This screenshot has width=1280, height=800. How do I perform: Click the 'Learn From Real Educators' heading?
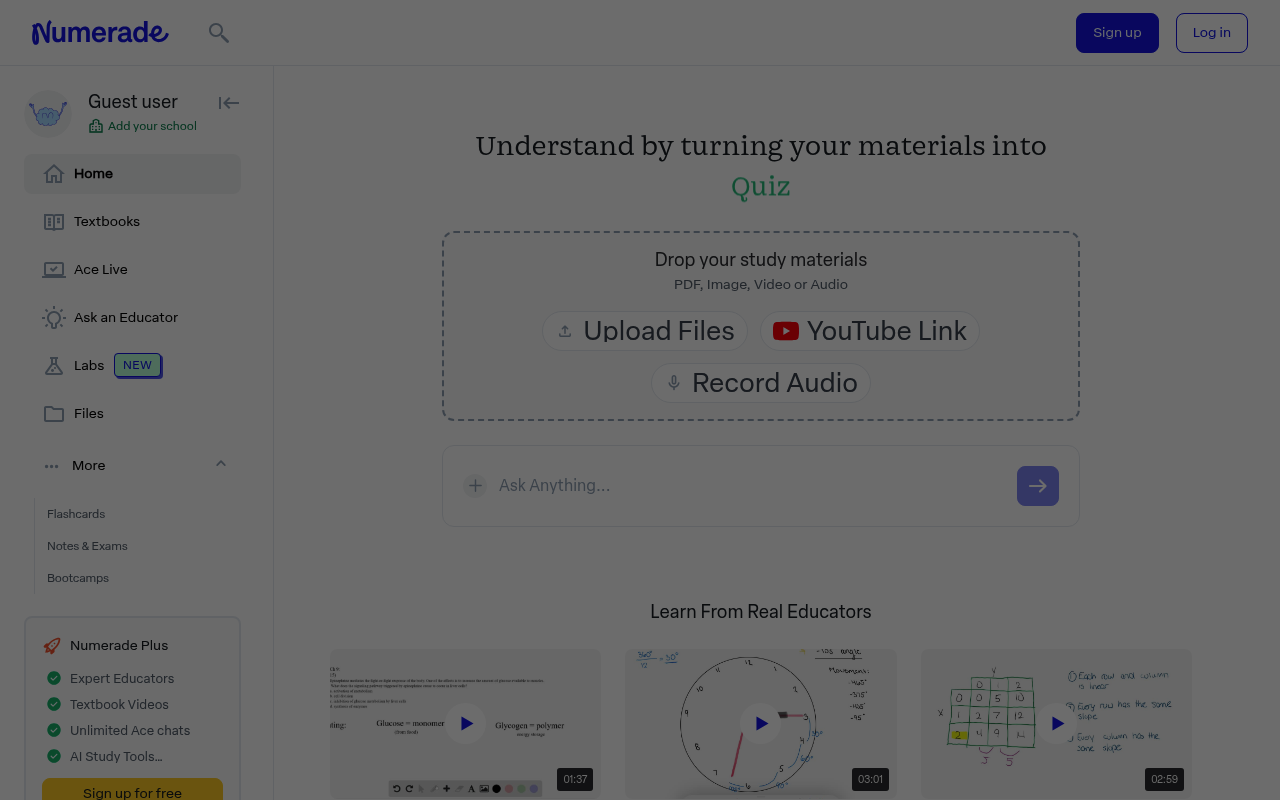point(761,612)
